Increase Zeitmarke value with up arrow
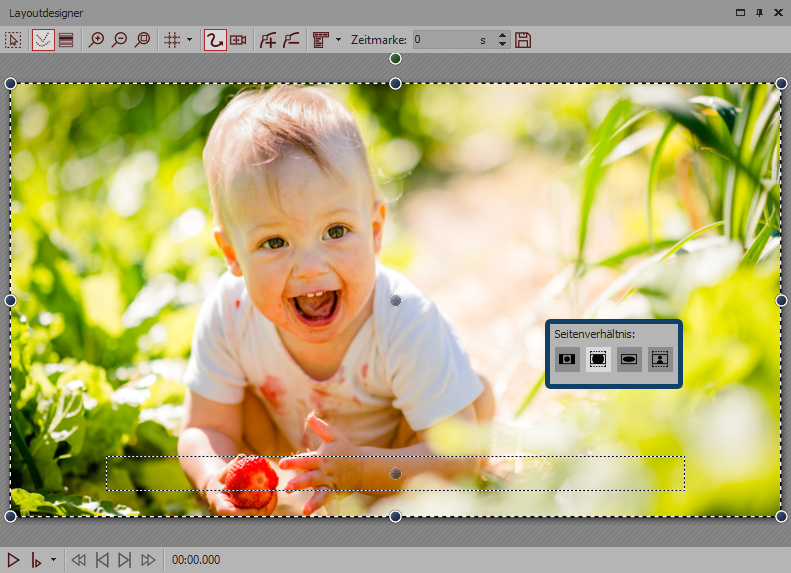 coord(502,35)
